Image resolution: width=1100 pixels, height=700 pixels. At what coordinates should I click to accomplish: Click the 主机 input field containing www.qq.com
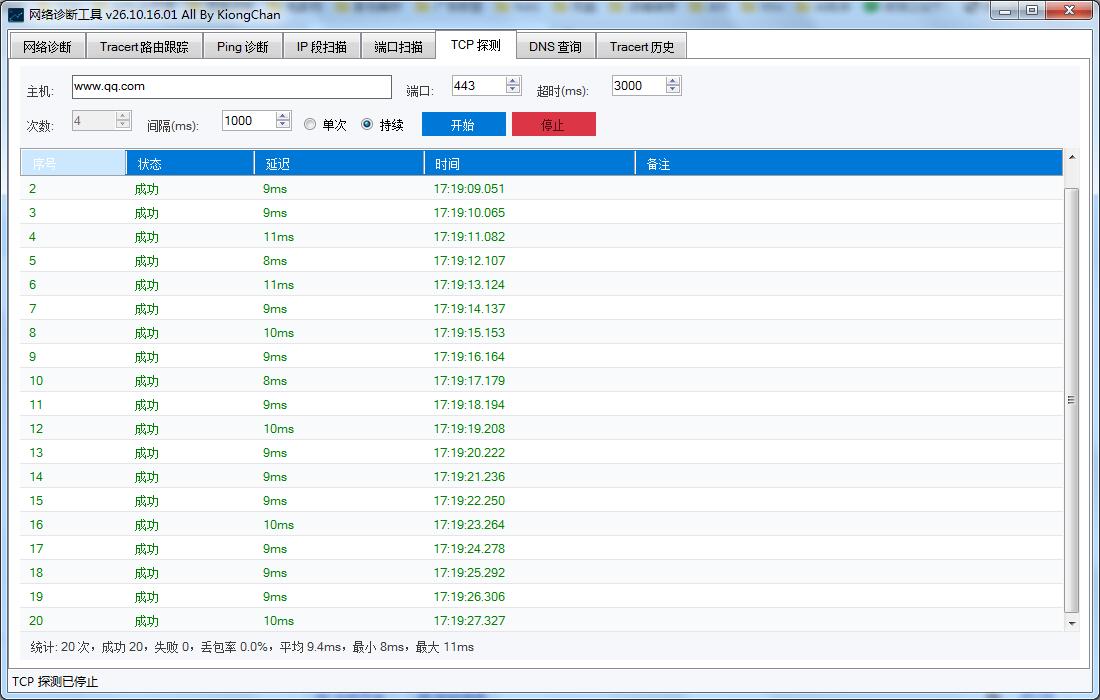(x=232, y=86)
